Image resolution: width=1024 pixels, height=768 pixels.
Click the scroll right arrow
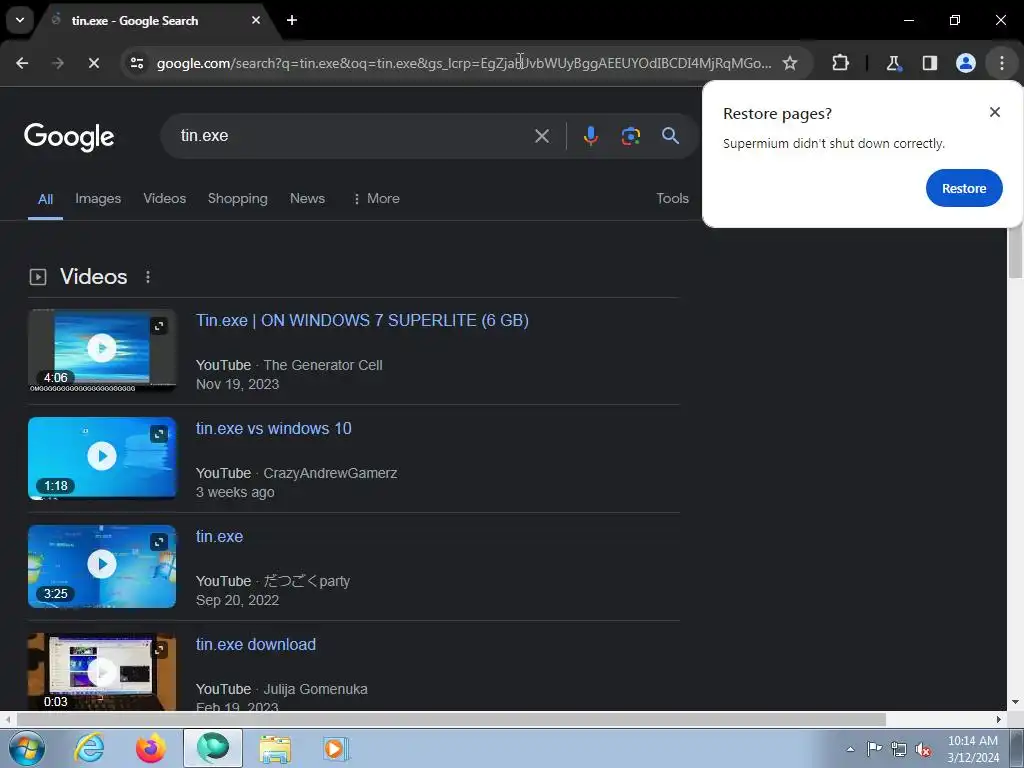(x=999, y=720)
